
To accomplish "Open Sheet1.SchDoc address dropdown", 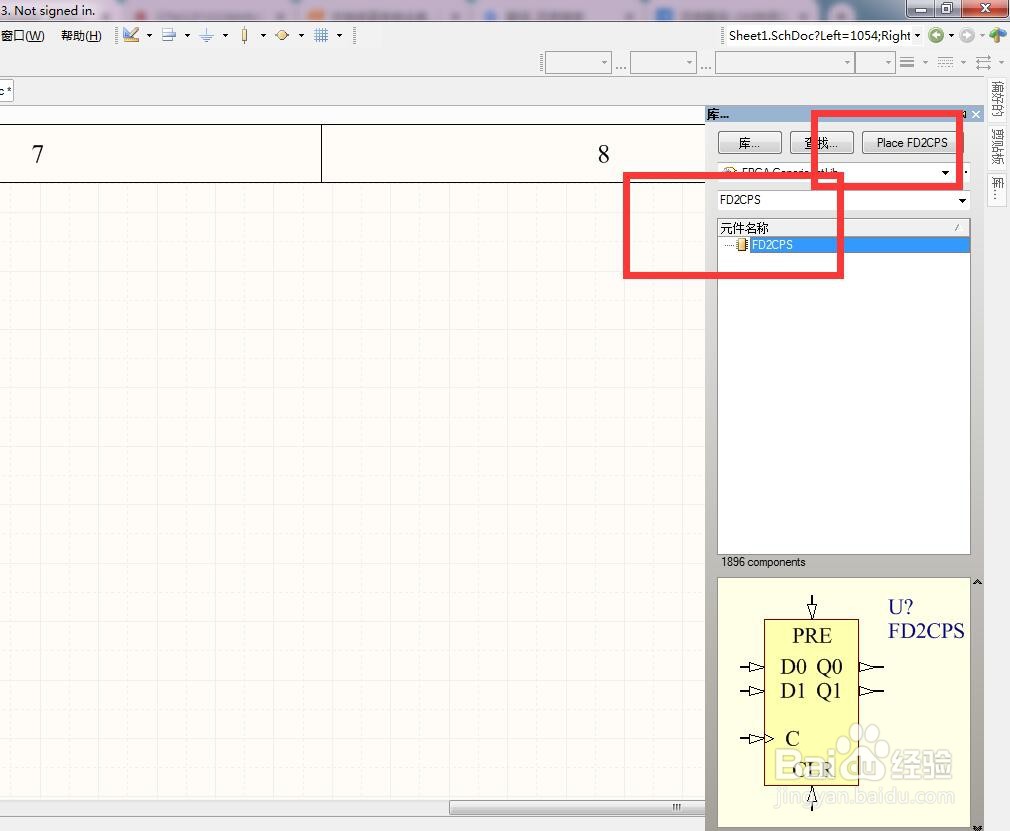I will (x=917, y=35).
